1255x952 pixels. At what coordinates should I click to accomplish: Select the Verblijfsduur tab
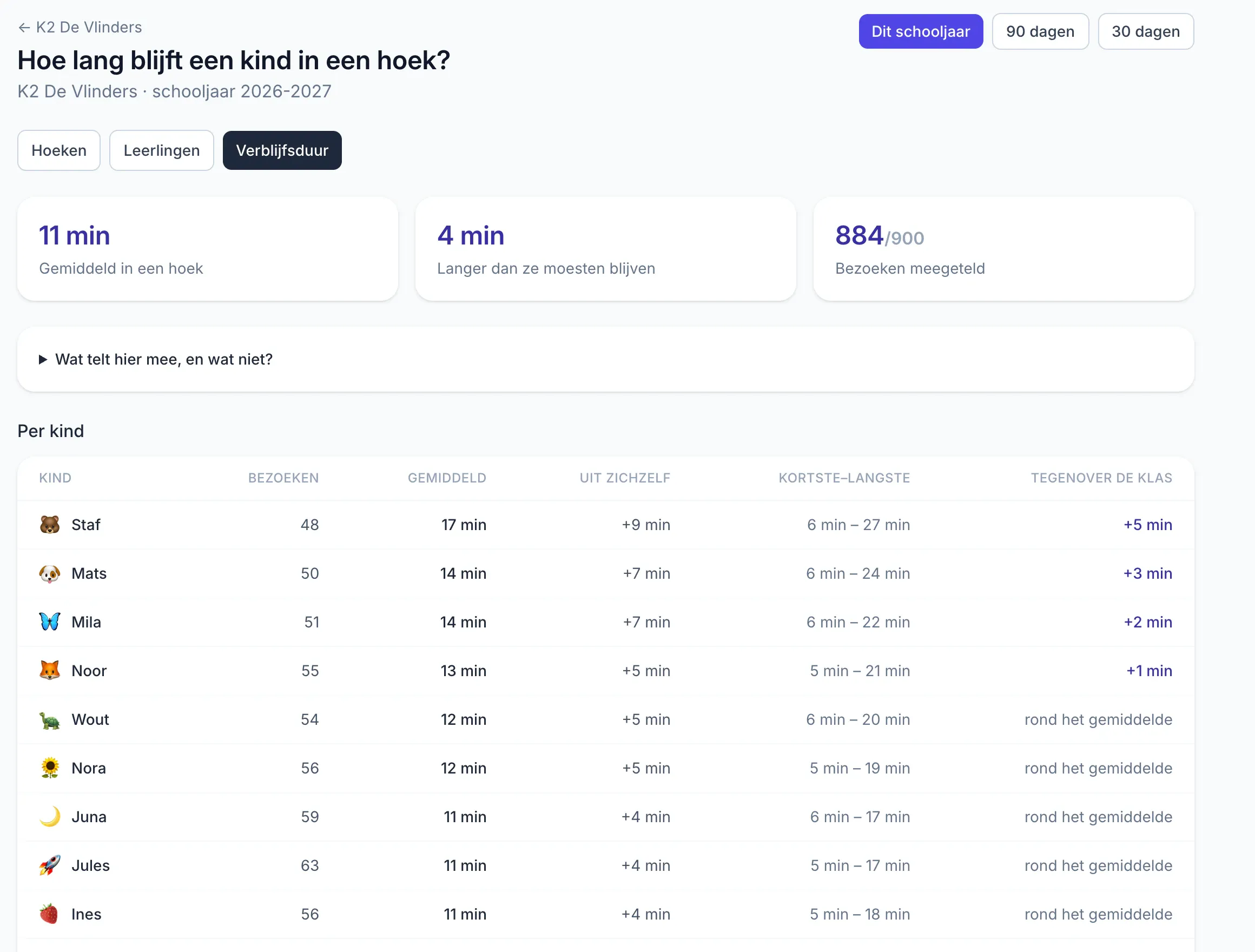[x=282, y=150]
